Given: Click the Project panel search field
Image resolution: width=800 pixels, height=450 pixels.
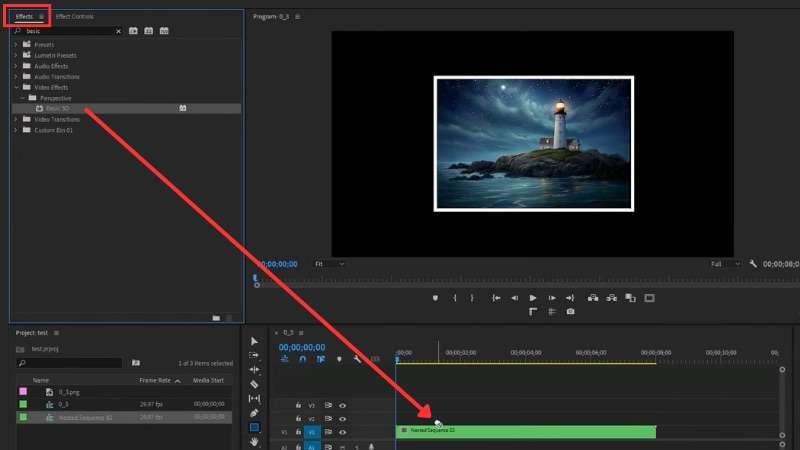Looking at the screenshot, I should pos(70,363).
